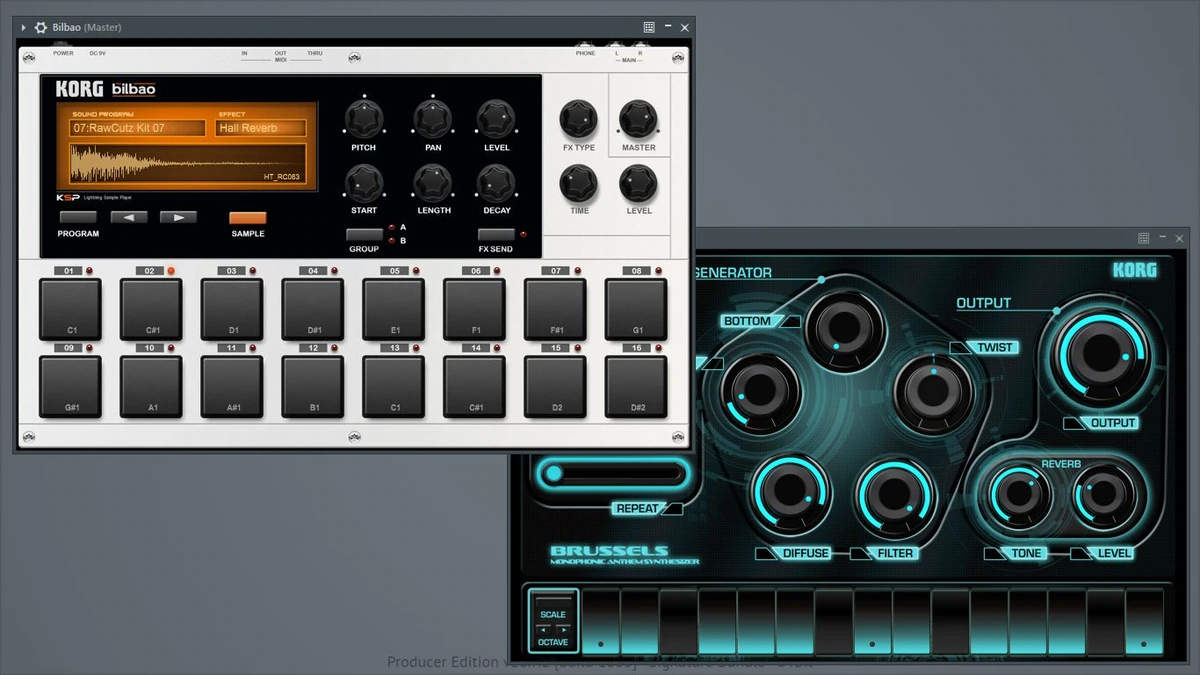
Task: Click the OCTAVE label on Brussels keyboard
Action: pyautogui.click(x=553, y=642)
